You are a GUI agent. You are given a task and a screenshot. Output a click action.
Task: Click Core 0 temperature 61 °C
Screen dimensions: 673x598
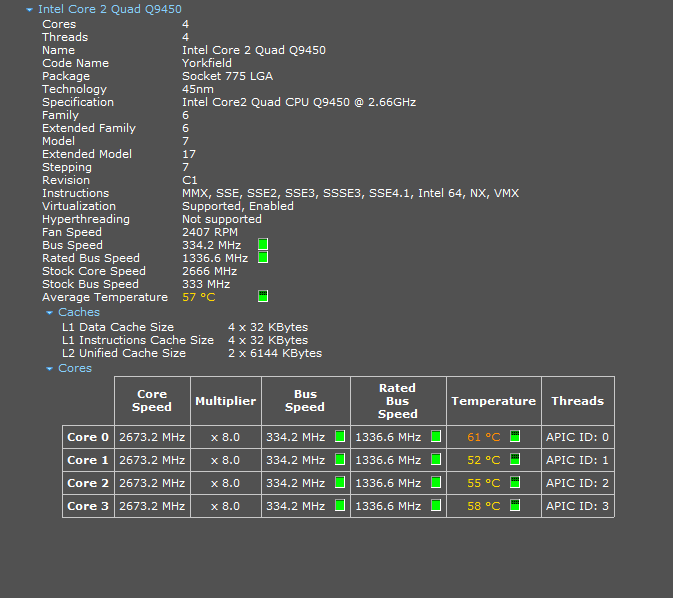pos(484,437)
